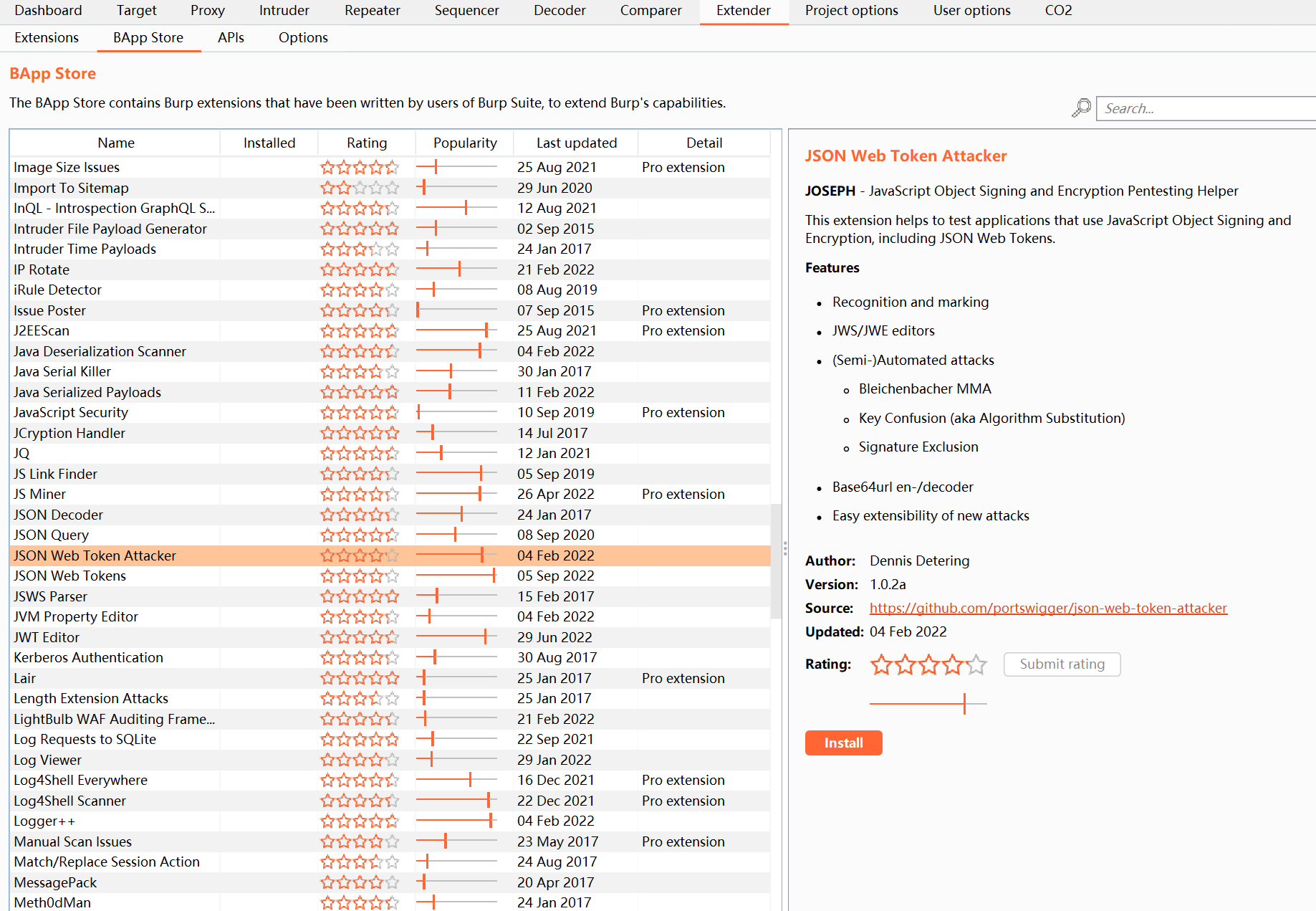This screenshot has height=911, width=1316.
Task: Sort by the Detail column header
Action: [x=704, y=143]
